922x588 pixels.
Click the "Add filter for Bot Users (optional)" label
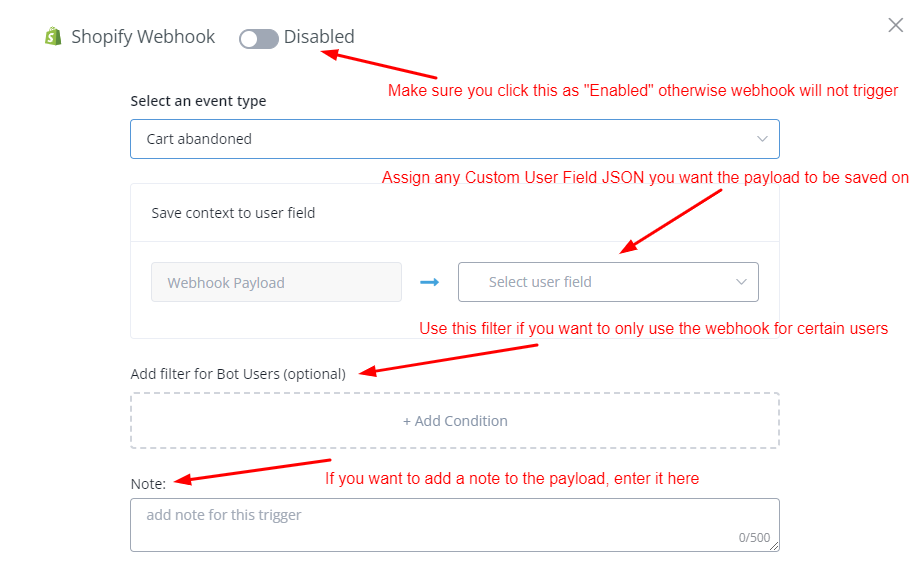[238, 374]
